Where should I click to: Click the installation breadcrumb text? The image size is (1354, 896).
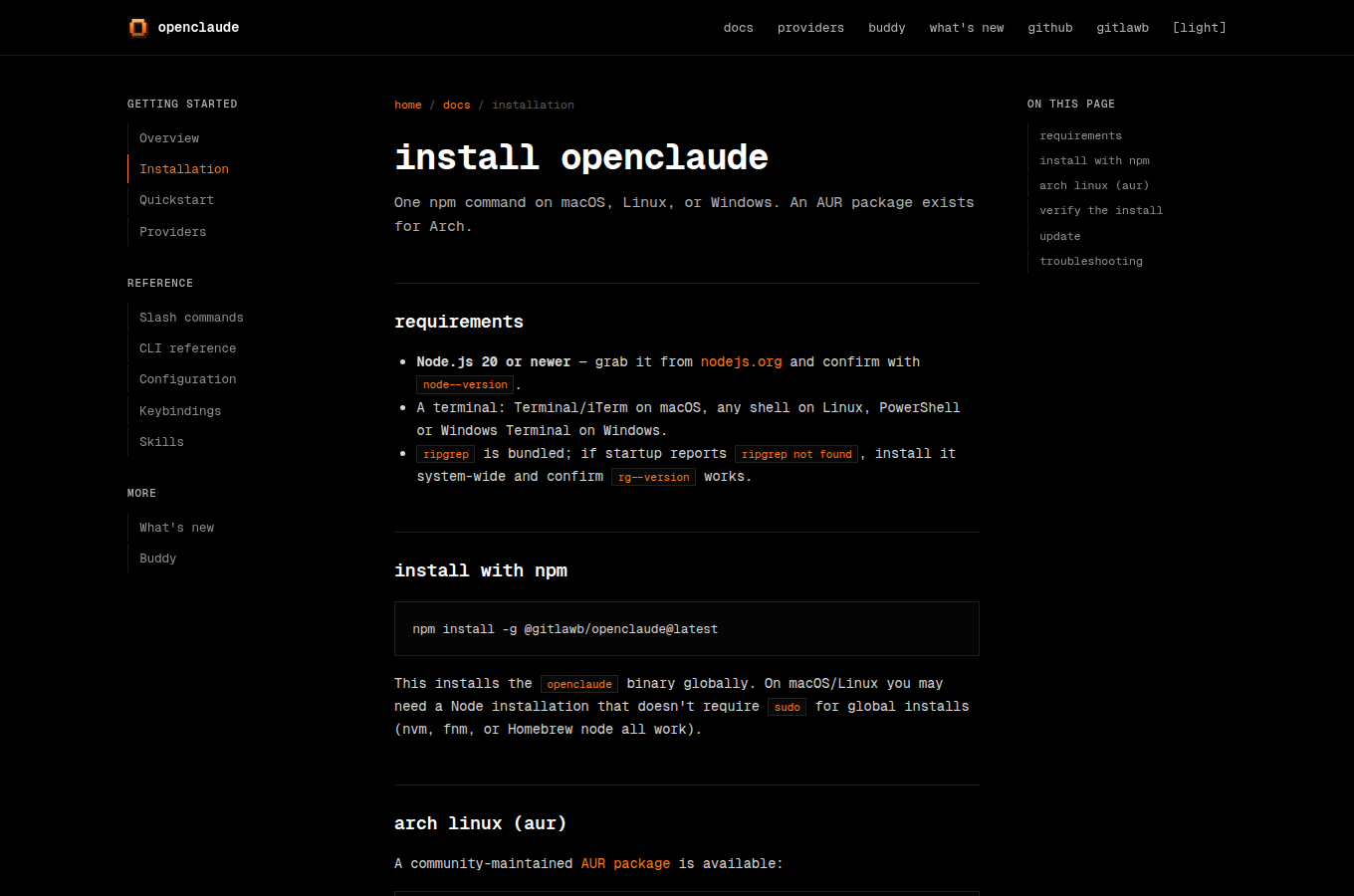coord(533,105)
